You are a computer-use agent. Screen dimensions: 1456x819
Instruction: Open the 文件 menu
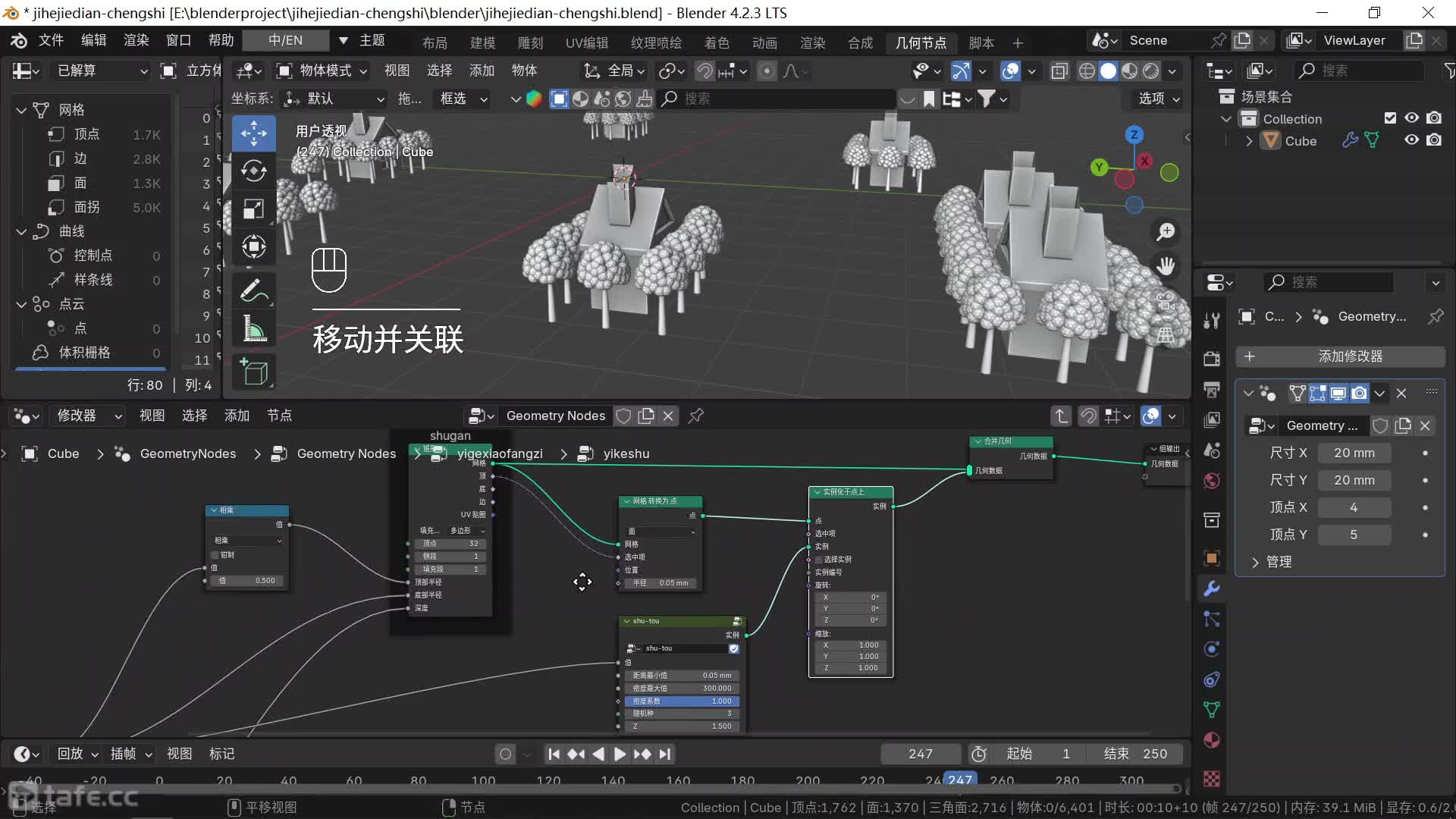tap(51, 40)
